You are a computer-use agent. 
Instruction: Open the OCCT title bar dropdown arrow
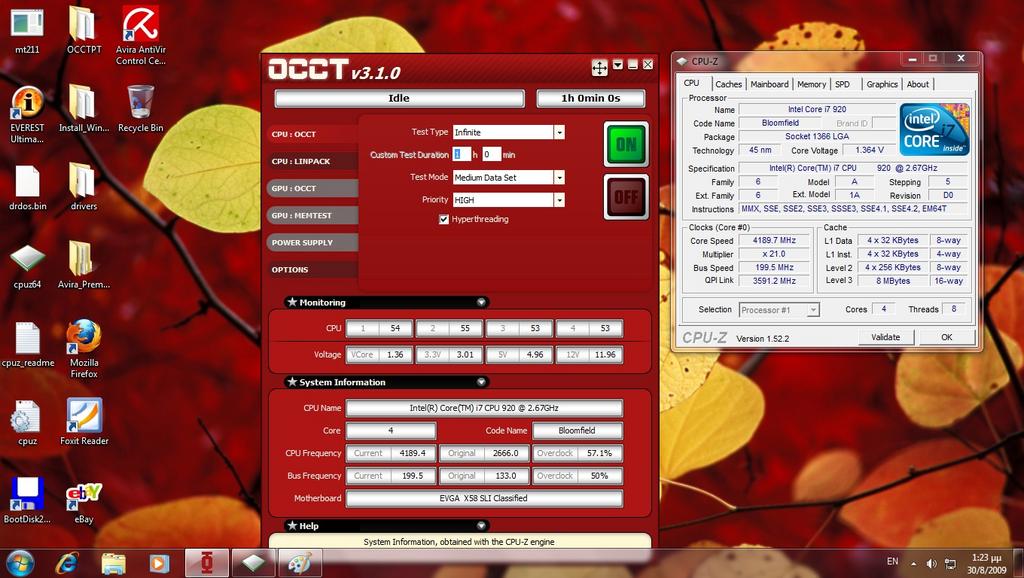pos(618,65)
